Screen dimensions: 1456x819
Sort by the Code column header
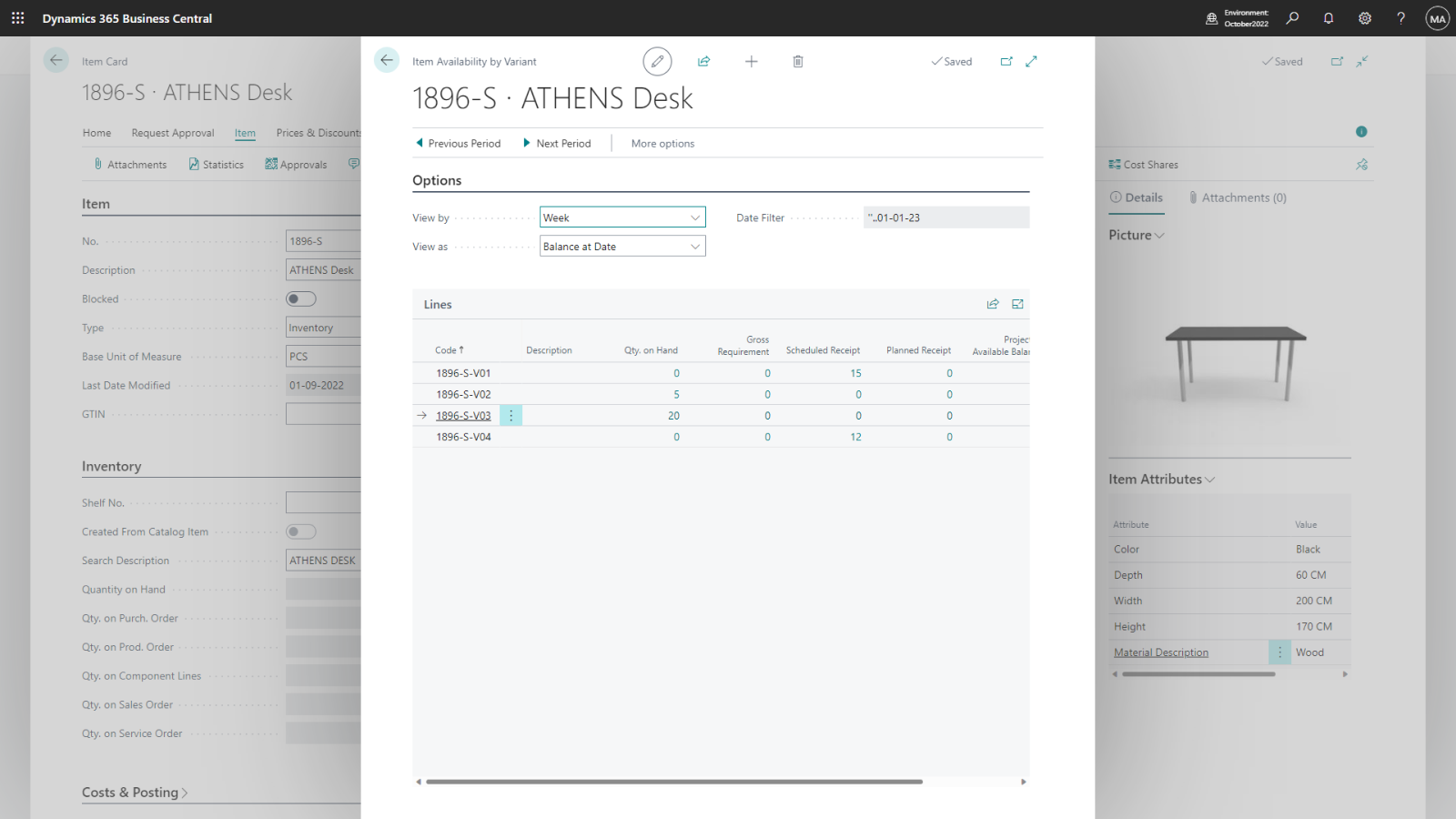(450, 350)
